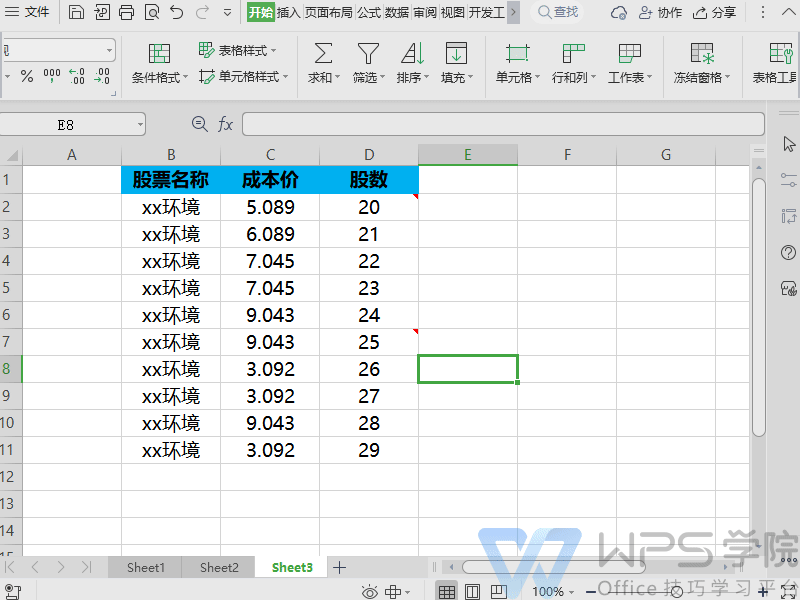The height and width of the screenshot is (600, 800).
Task: Click the Share (分享) button
Action: click(x=715, y=12)
